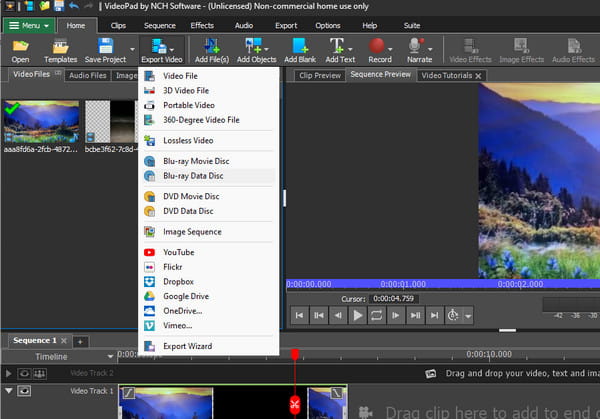Viewport: 600px width, 419px height.
Task: Open the Timeline mode dropdown
Action: pyautogui.click(x=110, y=357)
